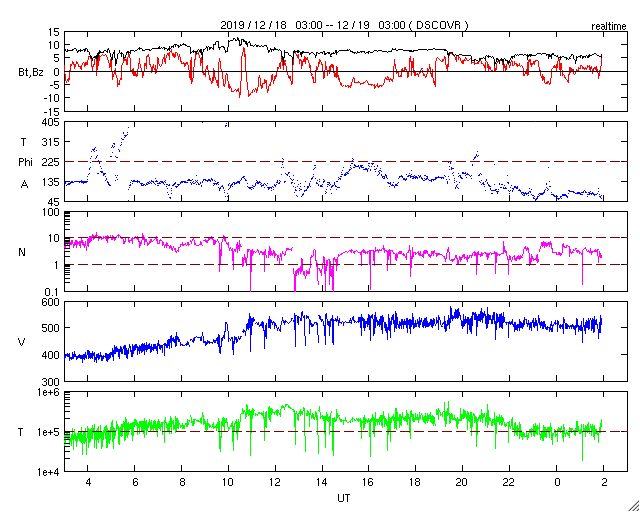The width and height of the screenshot is (640, 512).
Task: Click the '-10' tick on the Bt,Bz panel
Action: click(x=52, y=98)
